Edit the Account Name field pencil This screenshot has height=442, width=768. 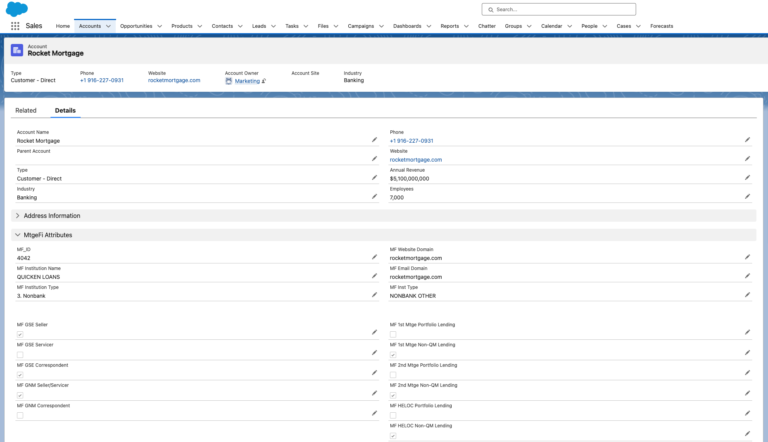tap(374, 140)
